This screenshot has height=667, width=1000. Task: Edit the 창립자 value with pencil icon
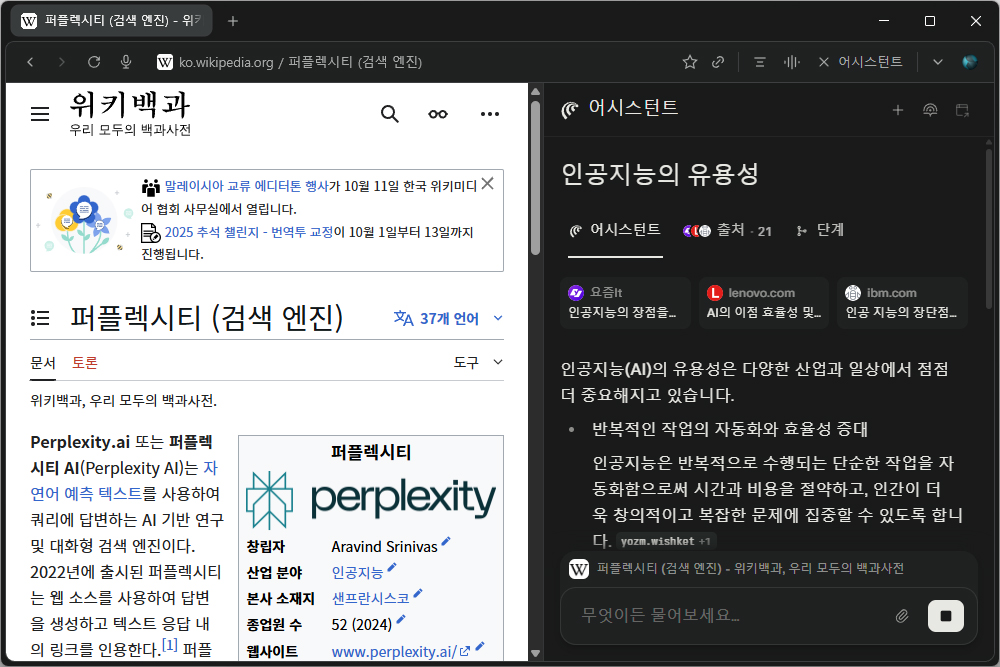446,541
